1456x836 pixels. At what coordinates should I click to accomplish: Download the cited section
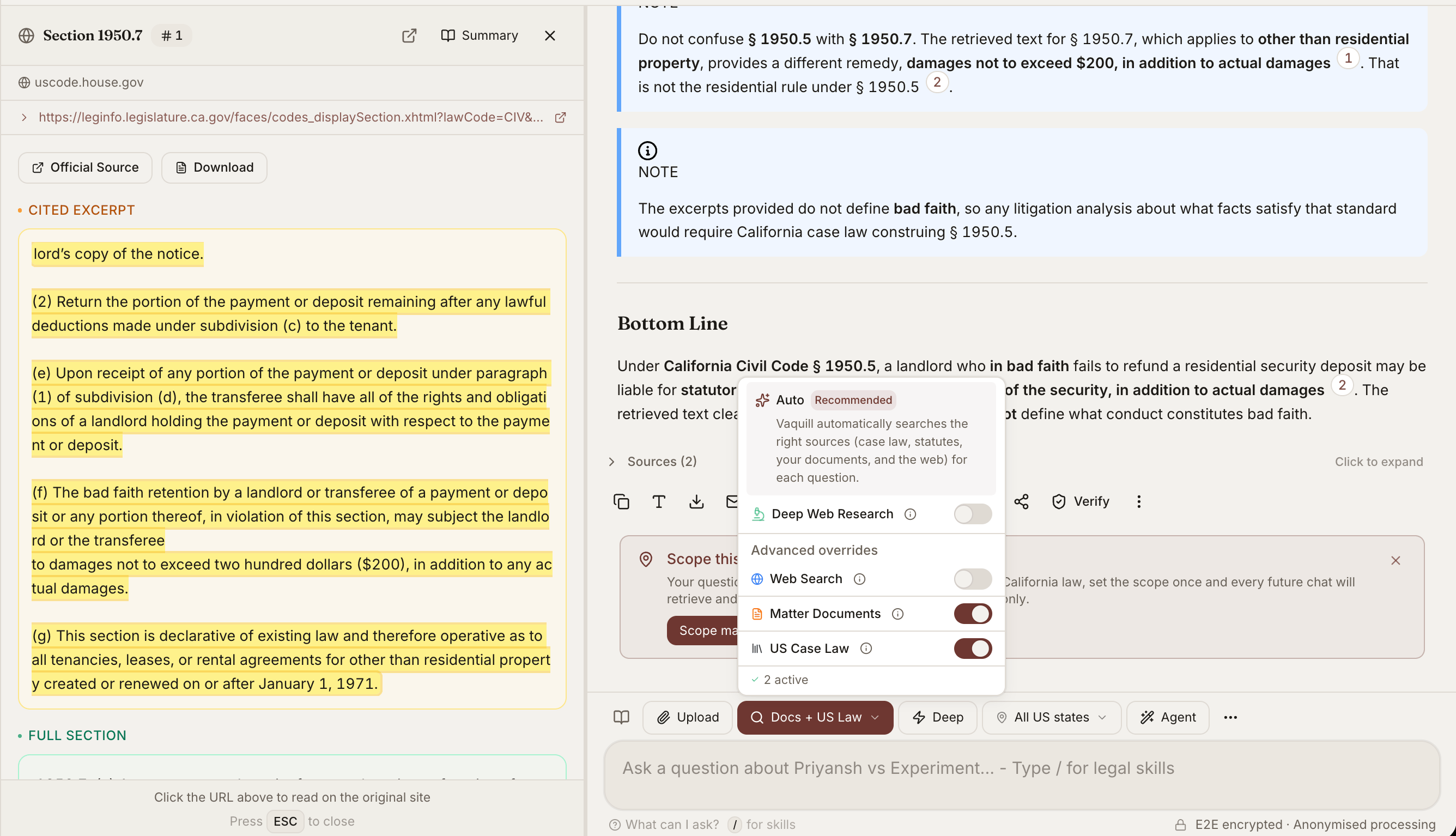pyautogui.click(x=214, y=167)
